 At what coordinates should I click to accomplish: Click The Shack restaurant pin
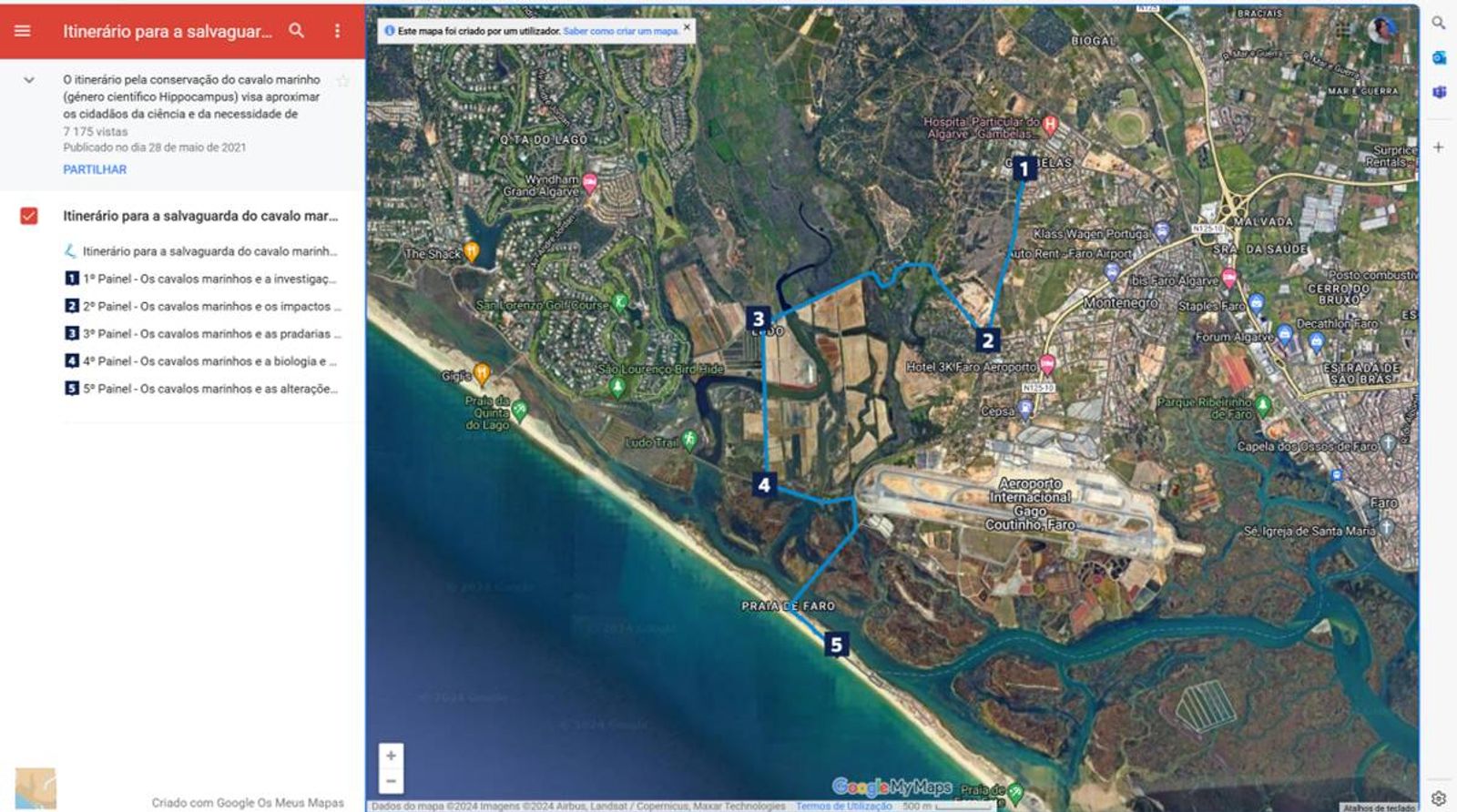tap(471, 250)
